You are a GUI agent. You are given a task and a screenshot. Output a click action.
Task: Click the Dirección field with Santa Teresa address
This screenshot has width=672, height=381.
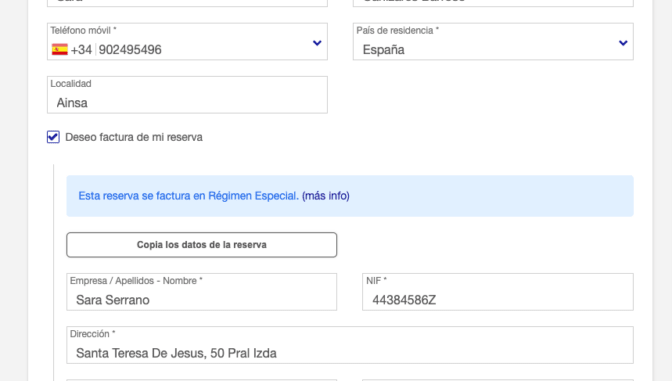[x=350, y=345]
